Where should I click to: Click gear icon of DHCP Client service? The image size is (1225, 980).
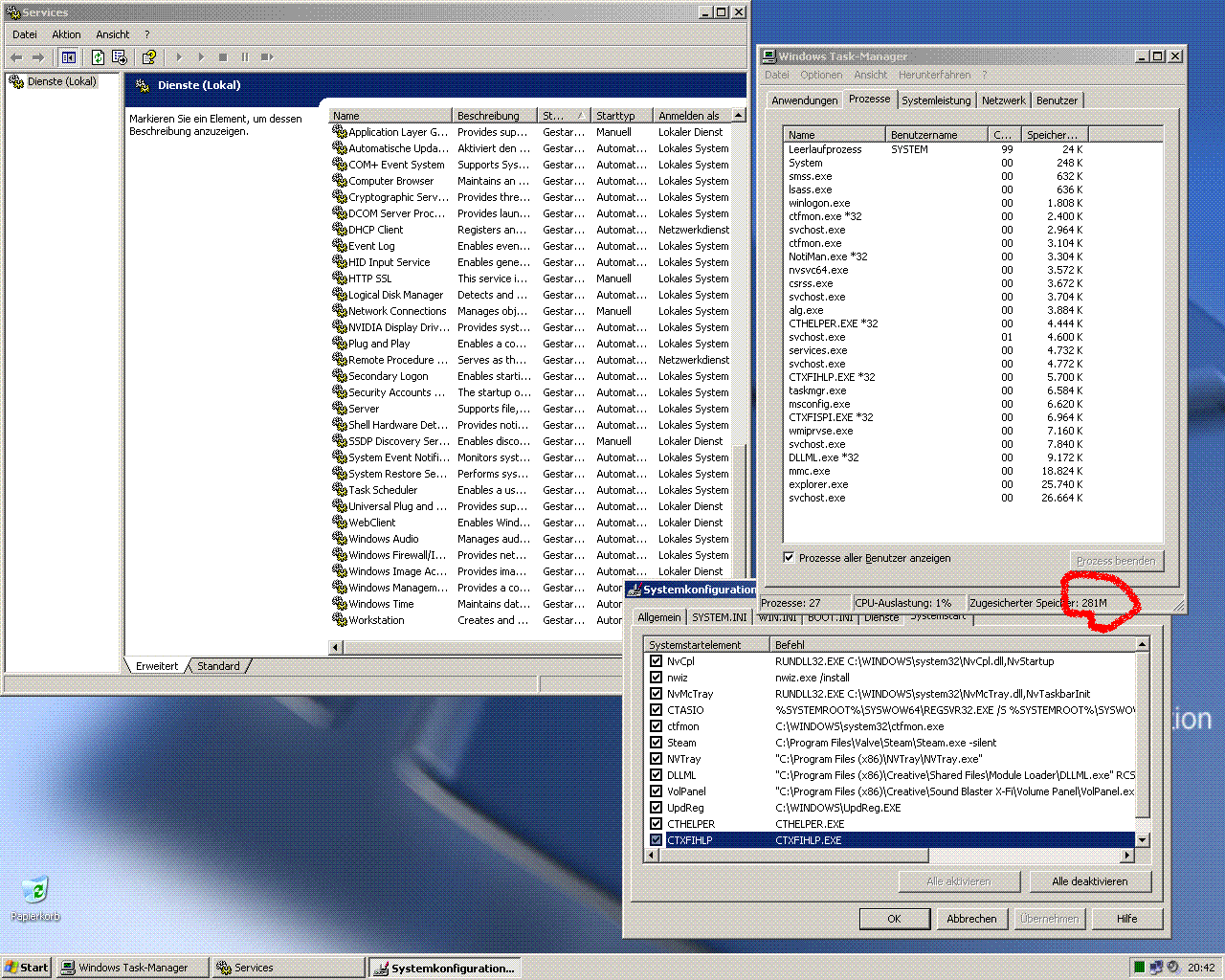[339, 230]
